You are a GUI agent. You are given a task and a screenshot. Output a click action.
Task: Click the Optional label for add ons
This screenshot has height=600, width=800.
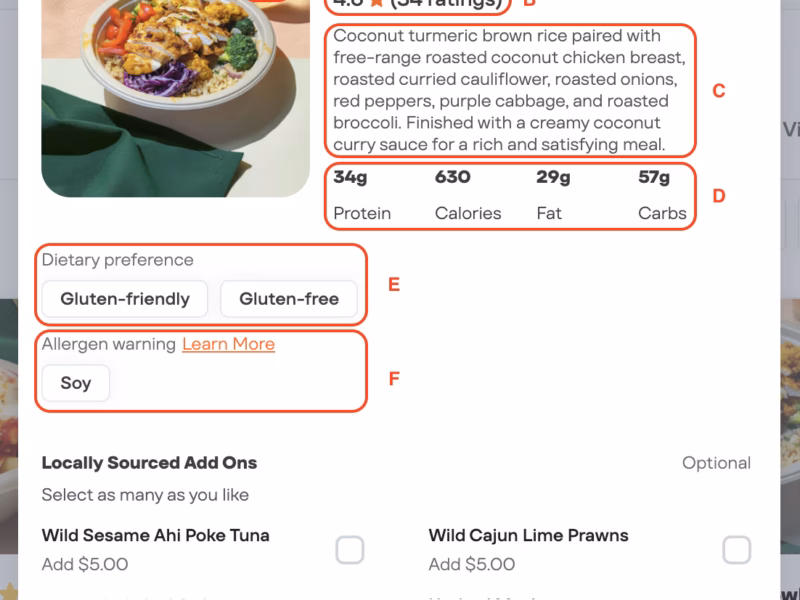(716, 463)
